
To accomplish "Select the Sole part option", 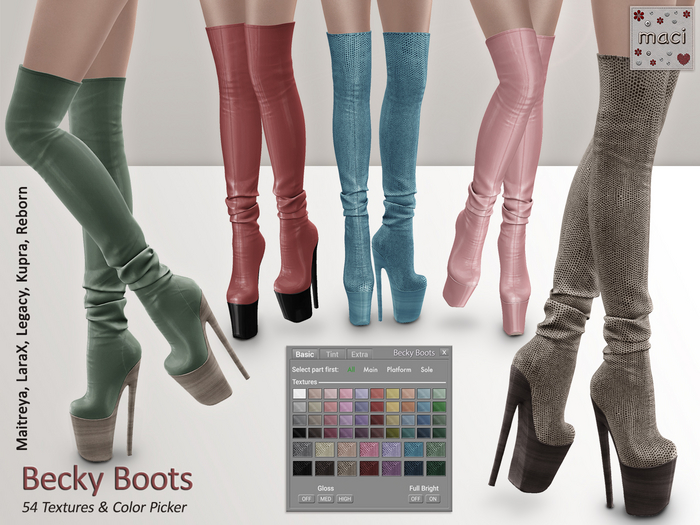I will [x=427, y=370].
